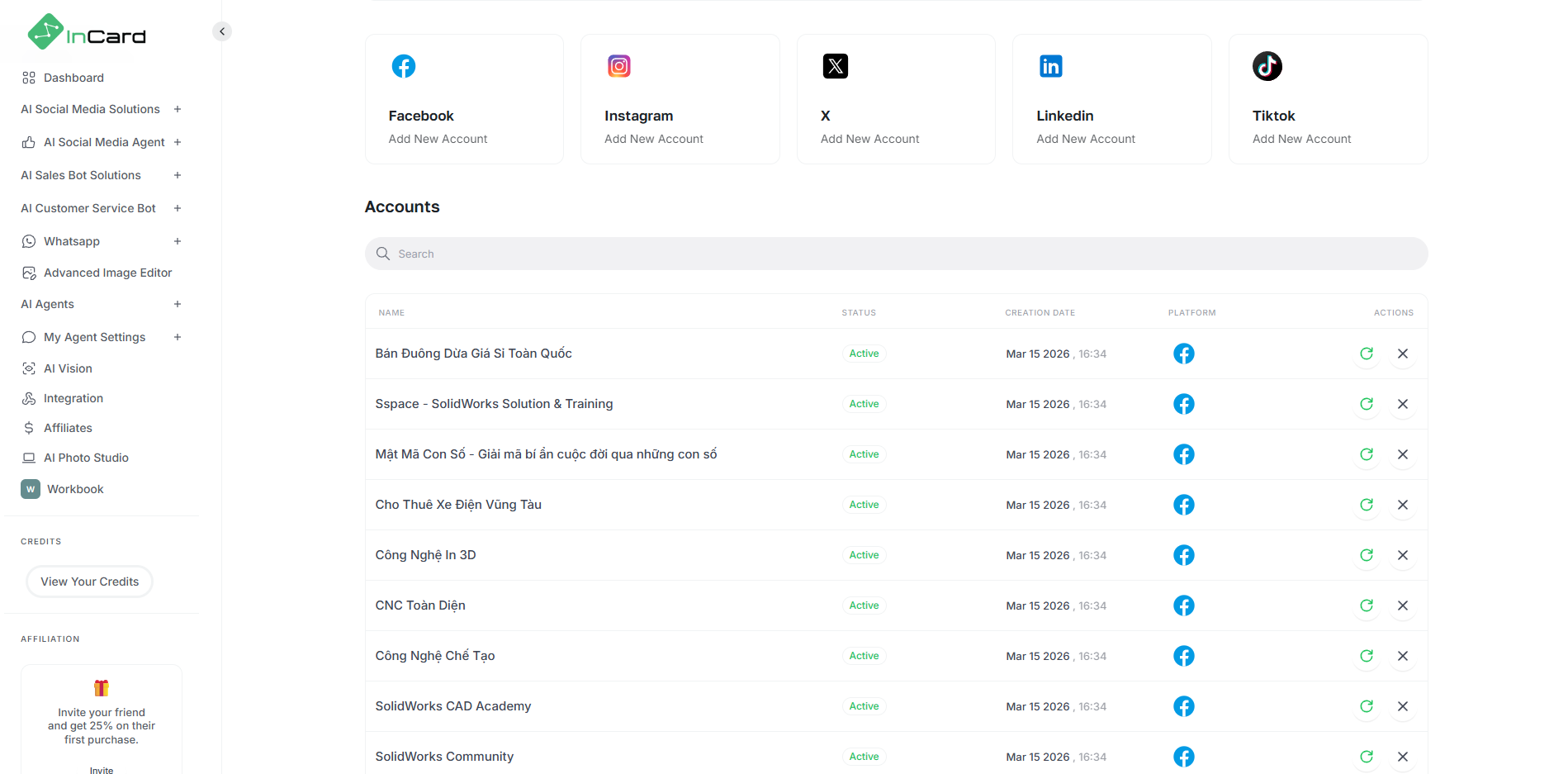The image size is (1568, 774).
Task: Click the X platform logo icon
Action: pos(835,66)
